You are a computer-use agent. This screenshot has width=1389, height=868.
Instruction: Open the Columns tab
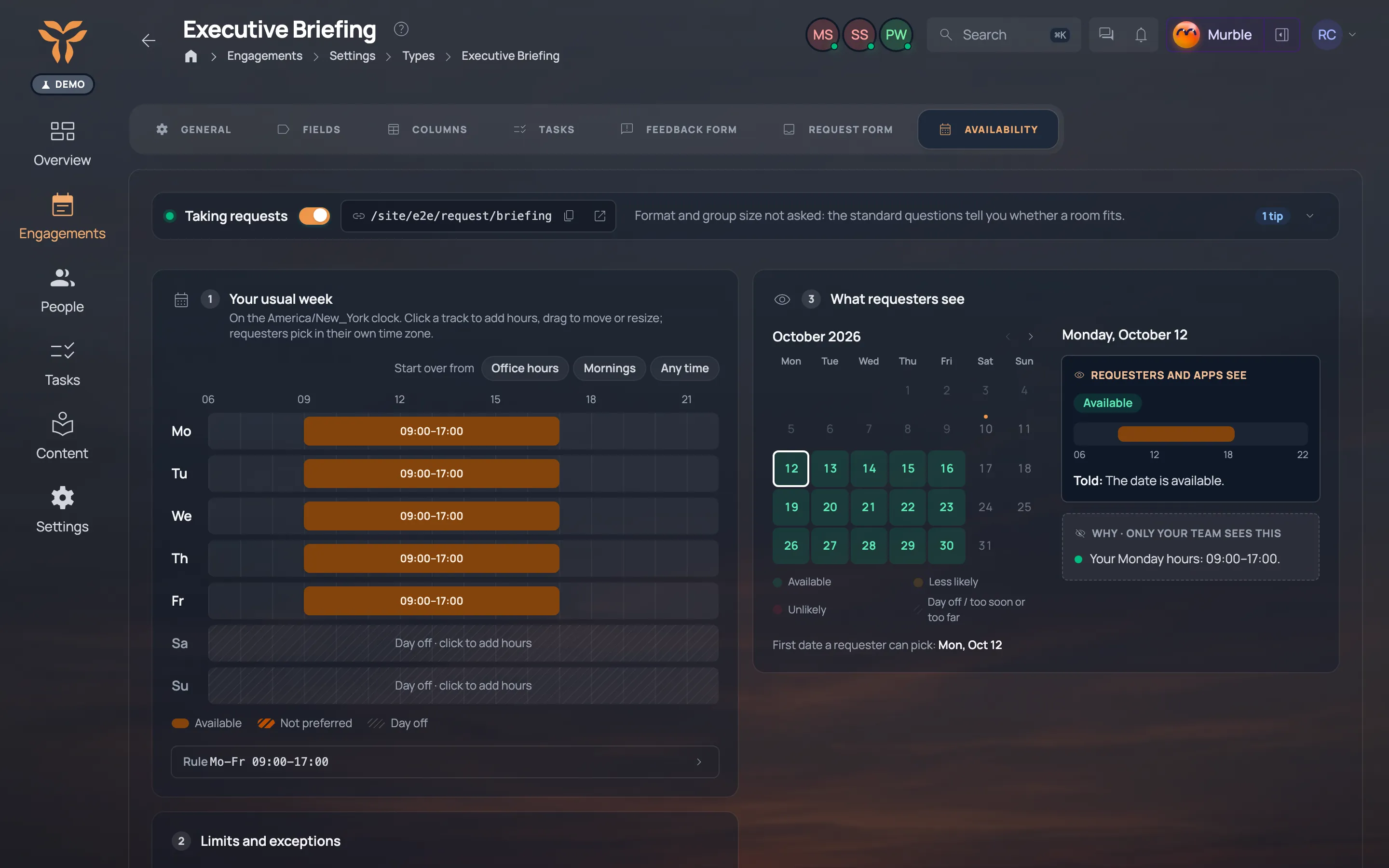coord(428,129)
